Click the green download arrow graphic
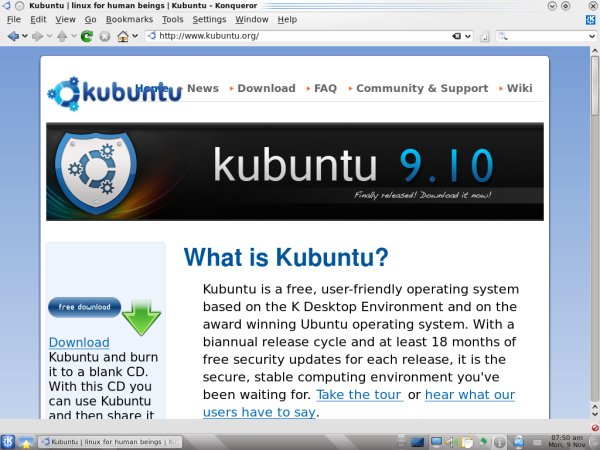Screen dimensions: 600x450 (141, 318)
